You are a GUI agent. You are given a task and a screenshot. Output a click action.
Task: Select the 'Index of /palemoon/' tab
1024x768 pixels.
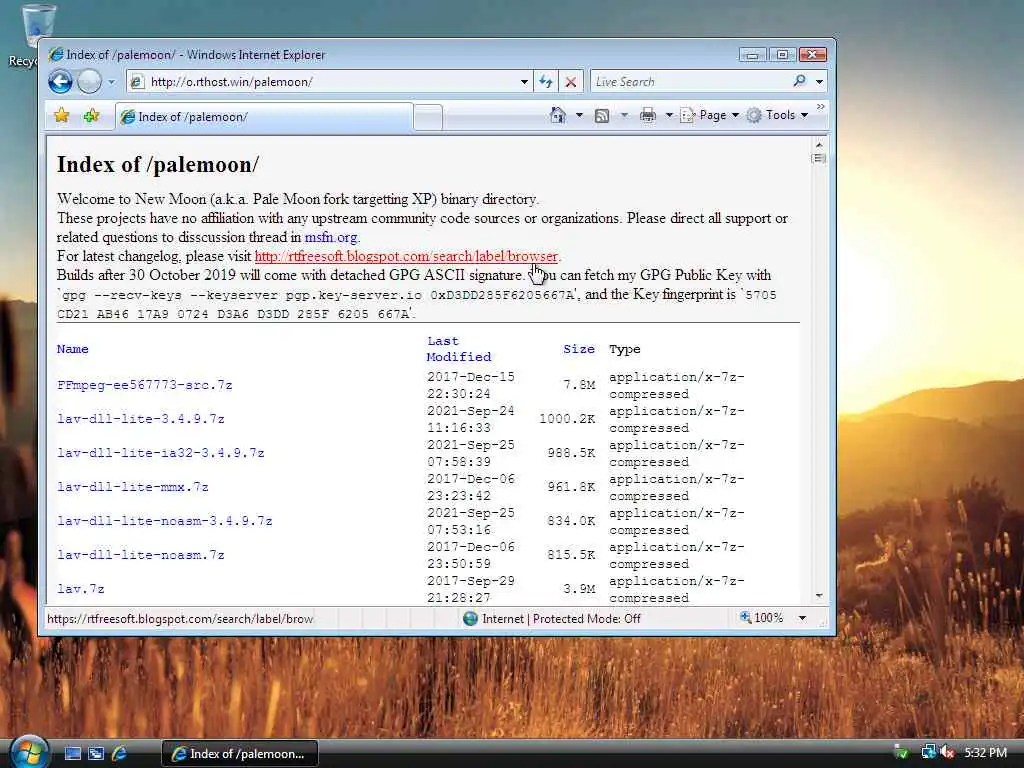coord(264,117)
